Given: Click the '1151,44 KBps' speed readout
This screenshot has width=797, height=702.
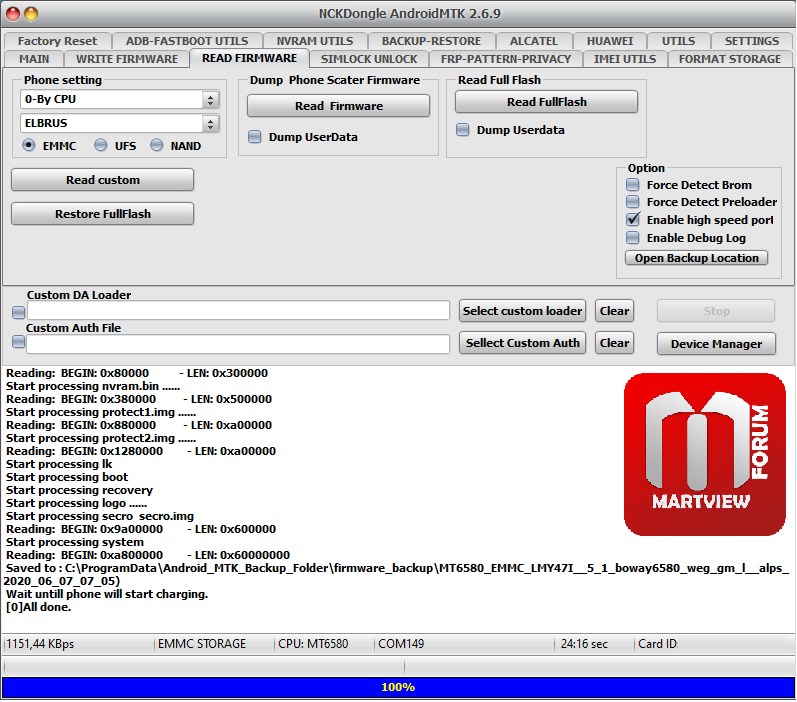Looking at the screenshot, I should coord(40,644).
